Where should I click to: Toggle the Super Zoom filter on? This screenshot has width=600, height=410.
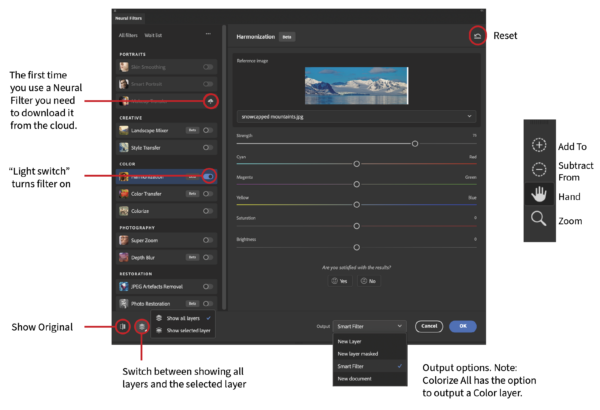209,239
